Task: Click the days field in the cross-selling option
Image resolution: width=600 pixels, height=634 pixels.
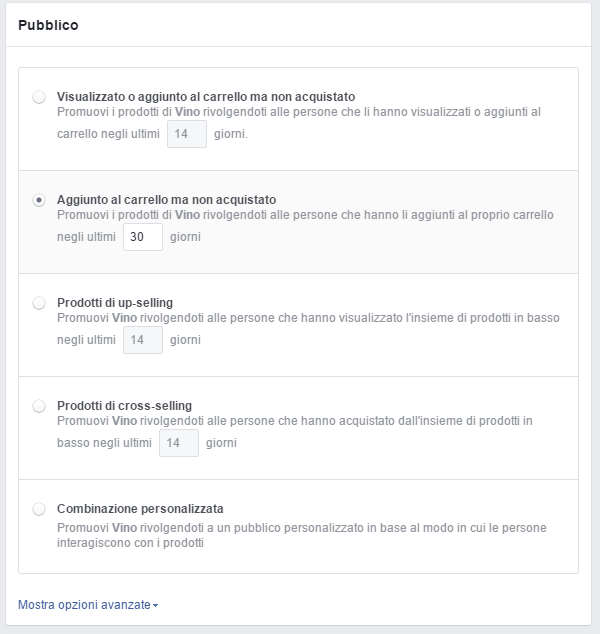Action: (x=179, y=443)
